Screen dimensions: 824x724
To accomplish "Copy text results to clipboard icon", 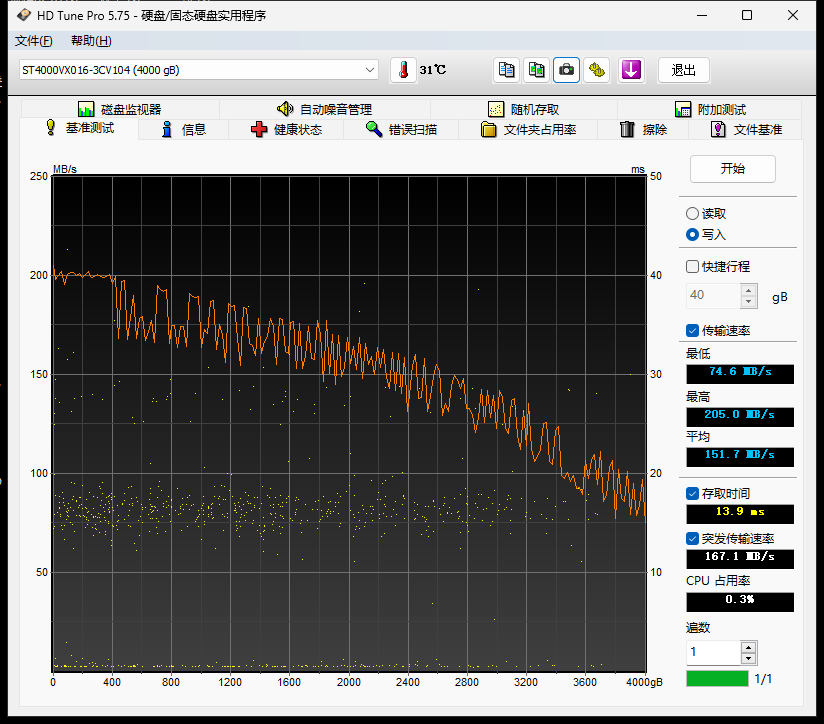I will pos(506,70).
